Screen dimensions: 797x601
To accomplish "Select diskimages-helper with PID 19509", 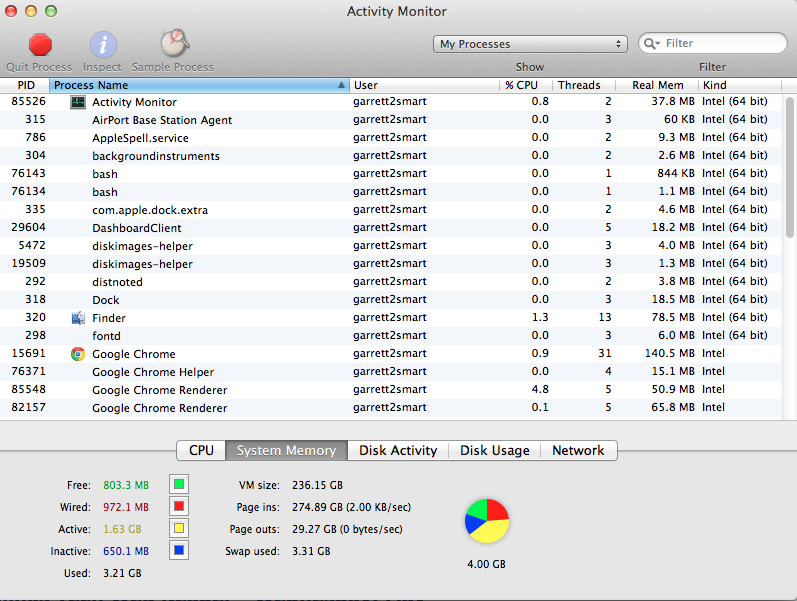I will [x=391, y=264].
